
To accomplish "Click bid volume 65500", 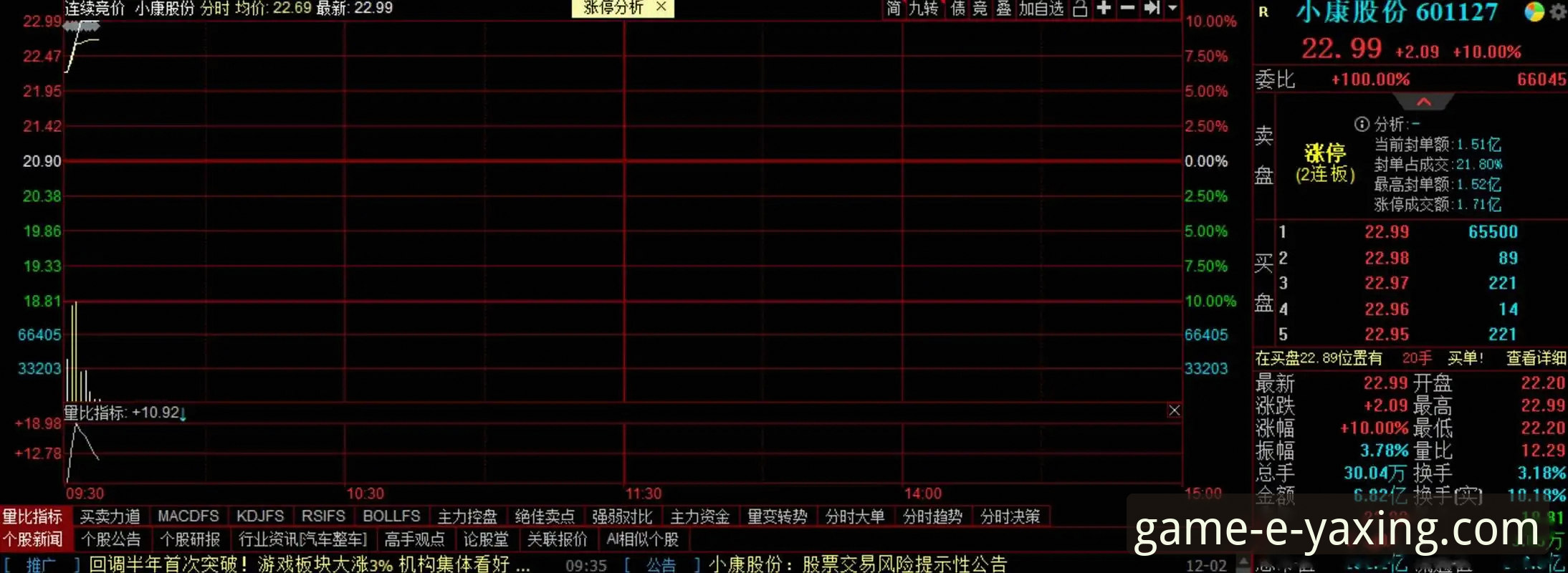I will [1493, 232].
